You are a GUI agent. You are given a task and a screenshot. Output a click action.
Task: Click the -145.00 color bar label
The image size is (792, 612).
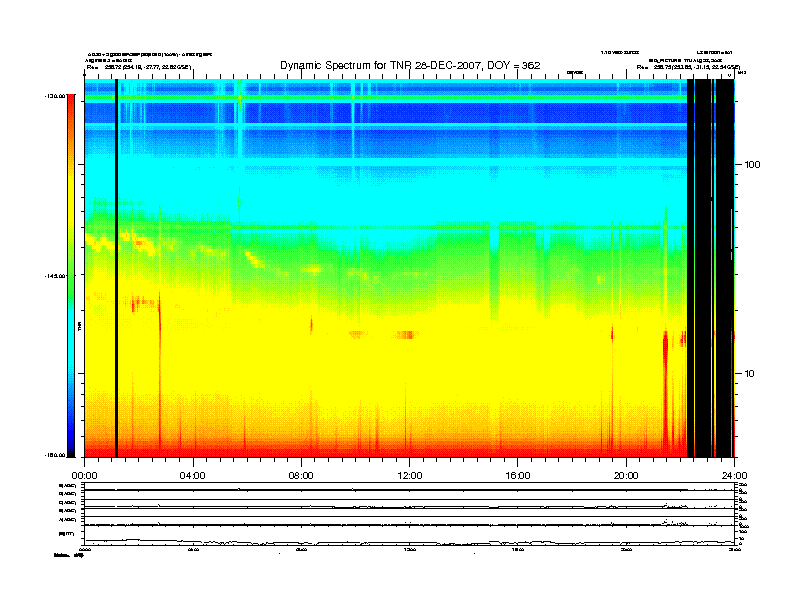click(x=55, y=276)
